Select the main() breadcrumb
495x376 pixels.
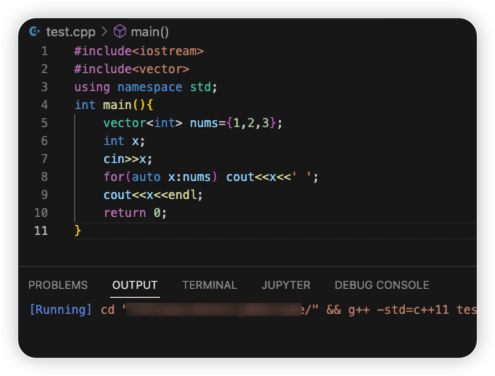click(150, 32)
